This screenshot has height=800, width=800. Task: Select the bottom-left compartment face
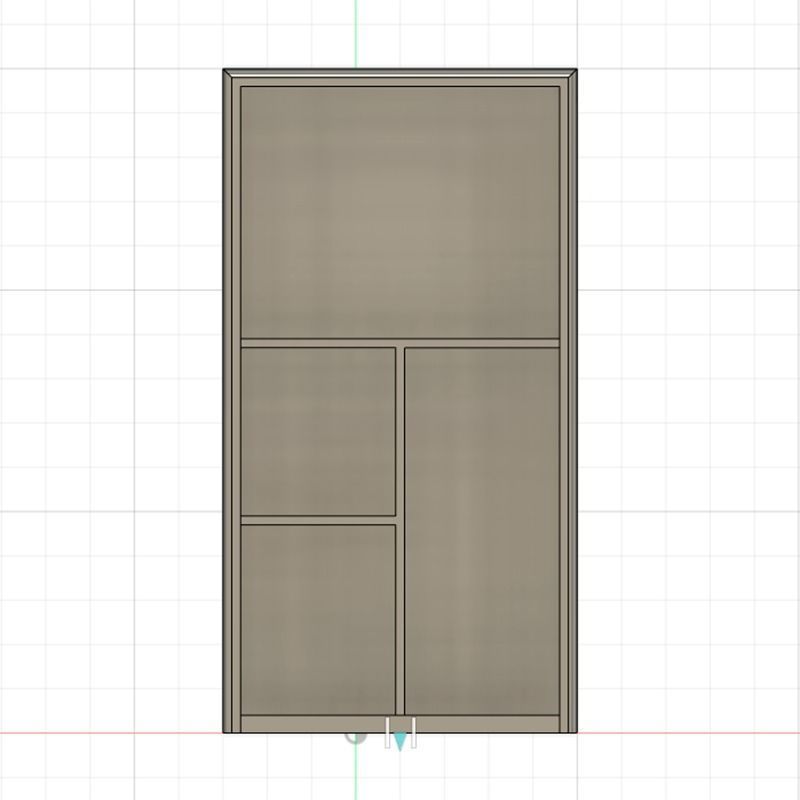pos(318,619)
